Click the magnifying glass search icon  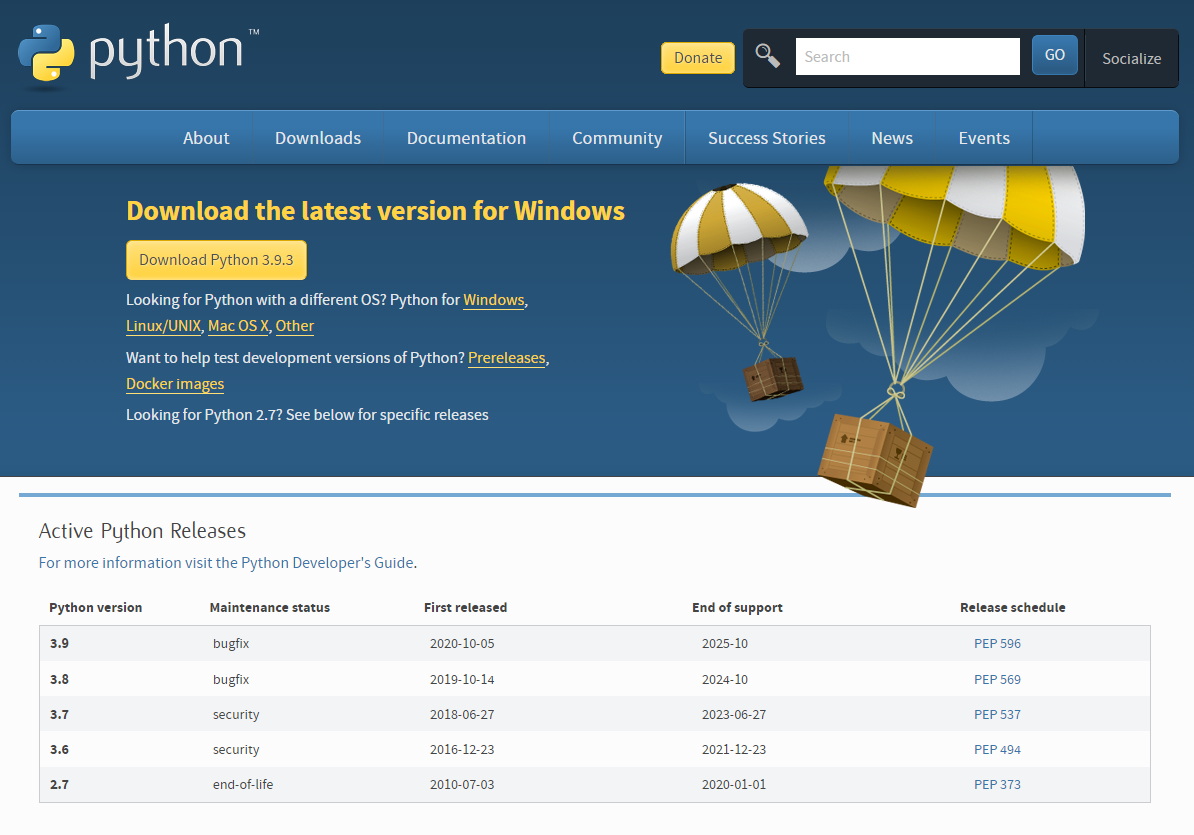(768, 56)
